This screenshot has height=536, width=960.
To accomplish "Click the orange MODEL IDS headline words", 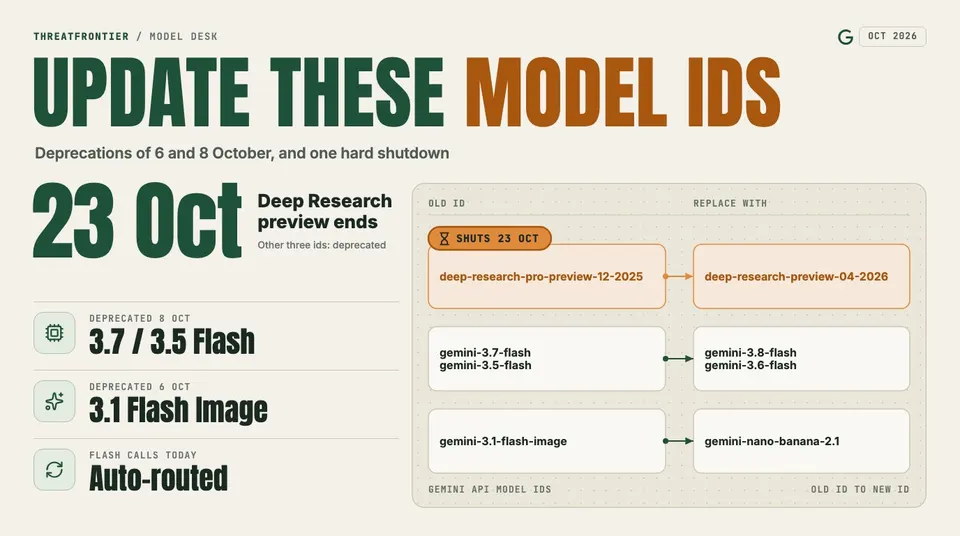I will [x=623, y=92].
